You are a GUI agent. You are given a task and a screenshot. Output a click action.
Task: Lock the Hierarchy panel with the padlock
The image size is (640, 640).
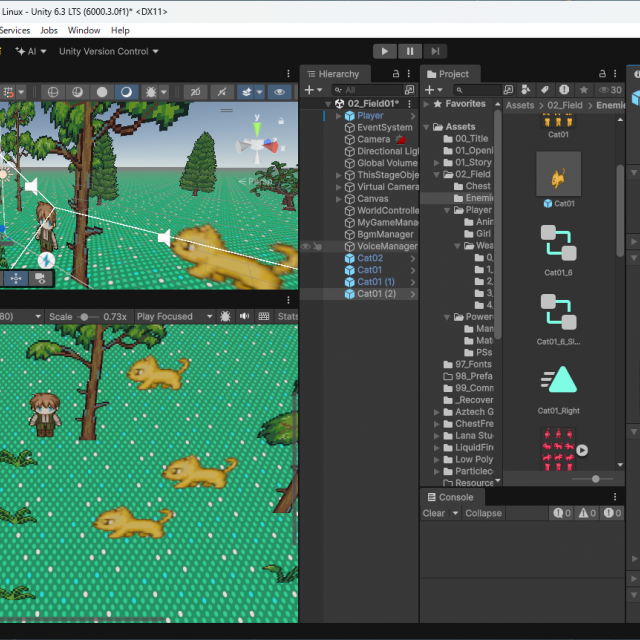[x=395, y=74]
